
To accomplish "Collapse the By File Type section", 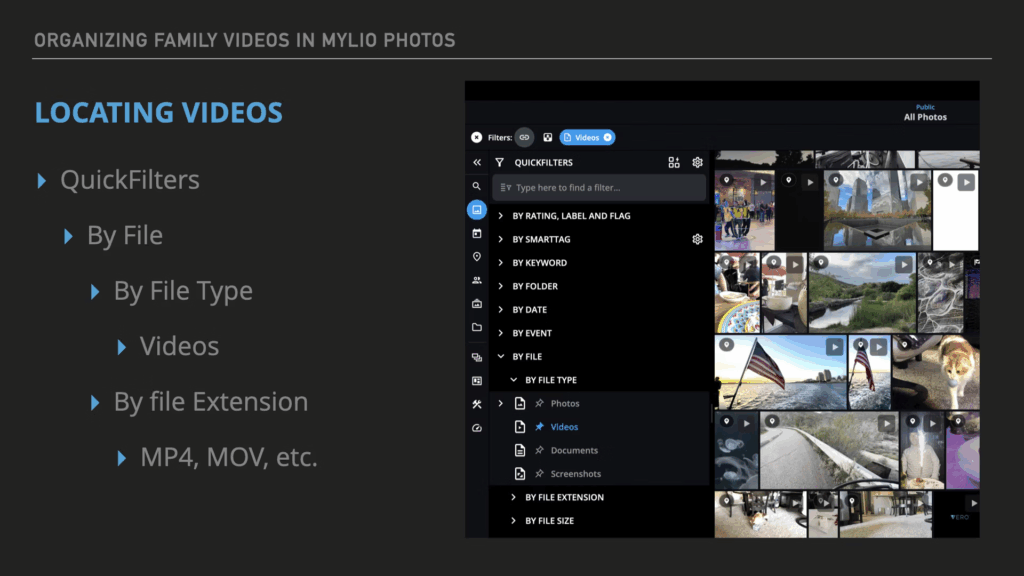I will [513, 380].
